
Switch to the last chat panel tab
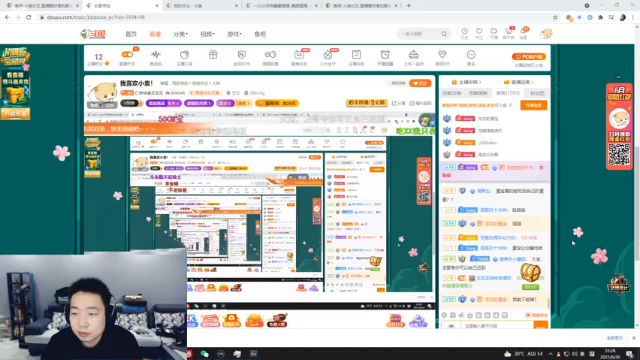[x=537, y=93]
